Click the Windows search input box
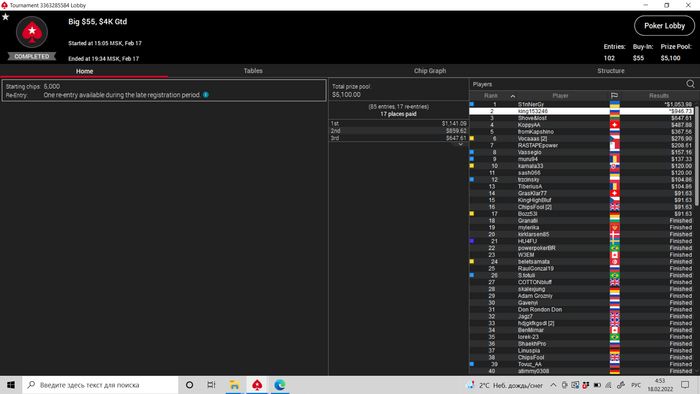 [100, 385]
